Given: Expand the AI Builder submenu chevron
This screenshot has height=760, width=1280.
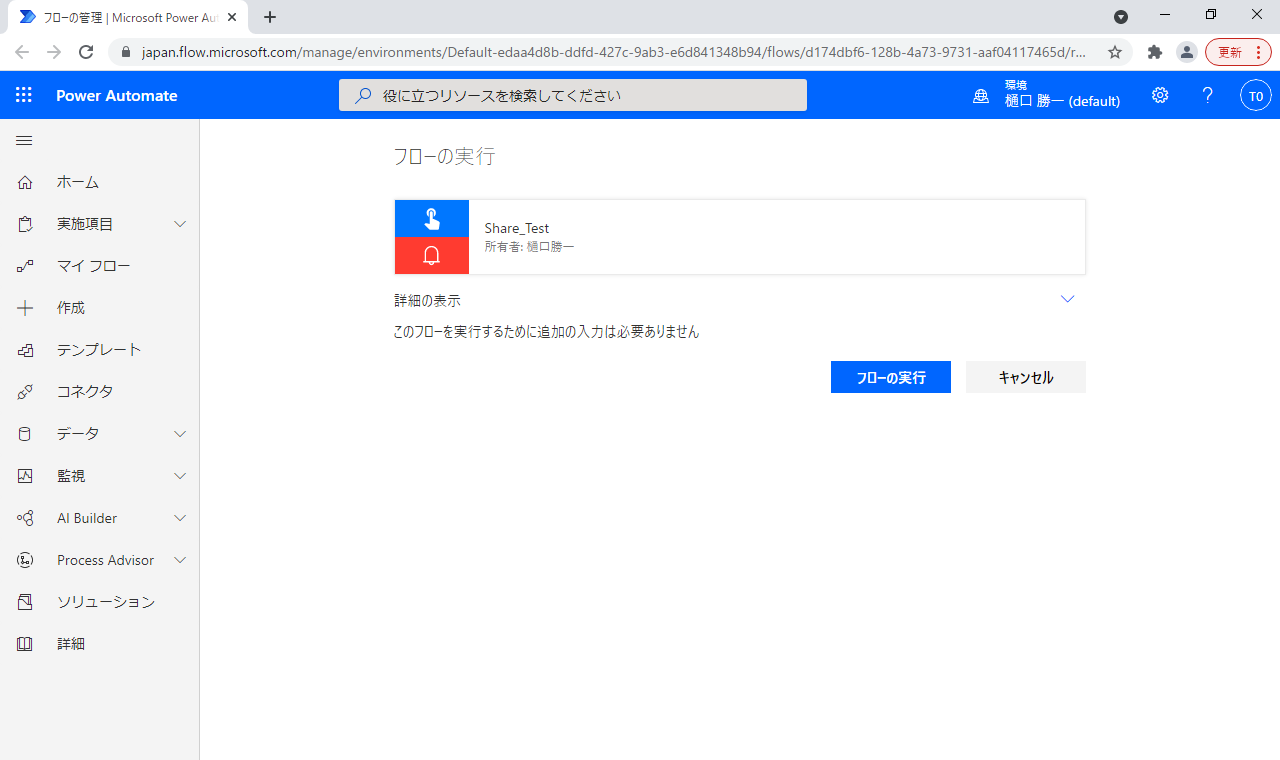Looking at the screenshot, I should pyautogui.click(x=180, y=518).
